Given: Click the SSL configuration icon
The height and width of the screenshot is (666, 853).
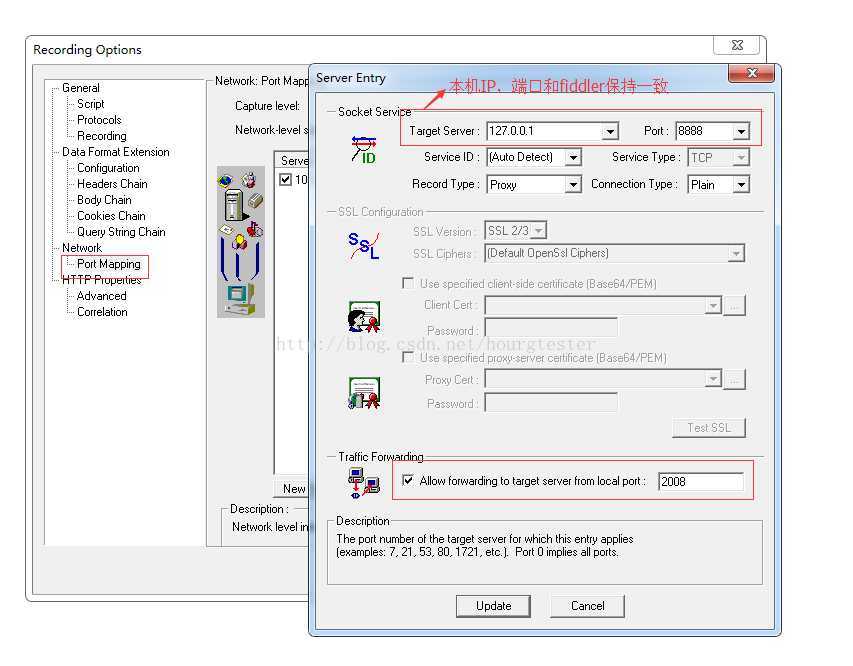Looking at the screenshot, I should click(x=363, y=245).
